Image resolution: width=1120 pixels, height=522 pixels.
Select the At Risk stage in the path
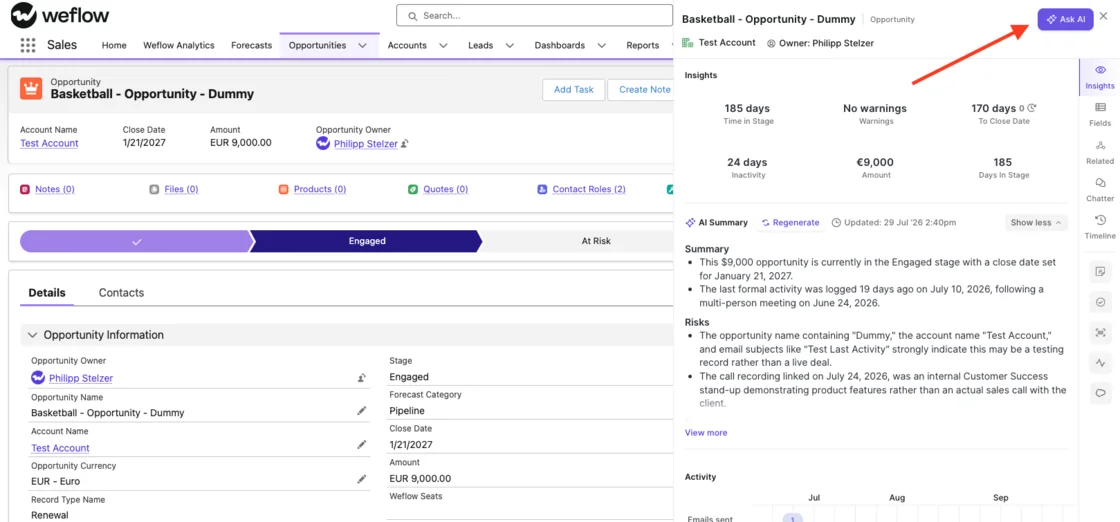577,241
